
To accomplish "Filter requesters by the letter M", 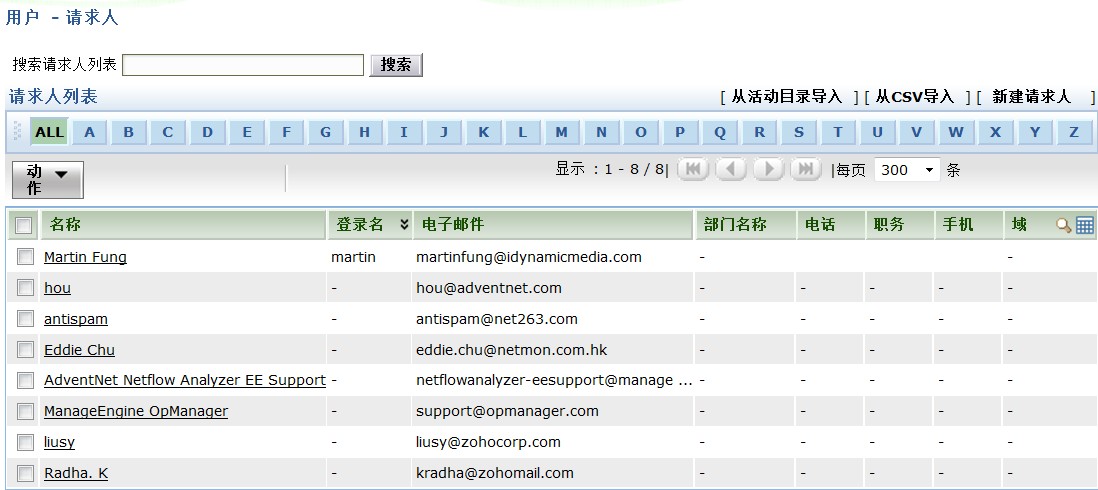I will (x=562, y=132).
